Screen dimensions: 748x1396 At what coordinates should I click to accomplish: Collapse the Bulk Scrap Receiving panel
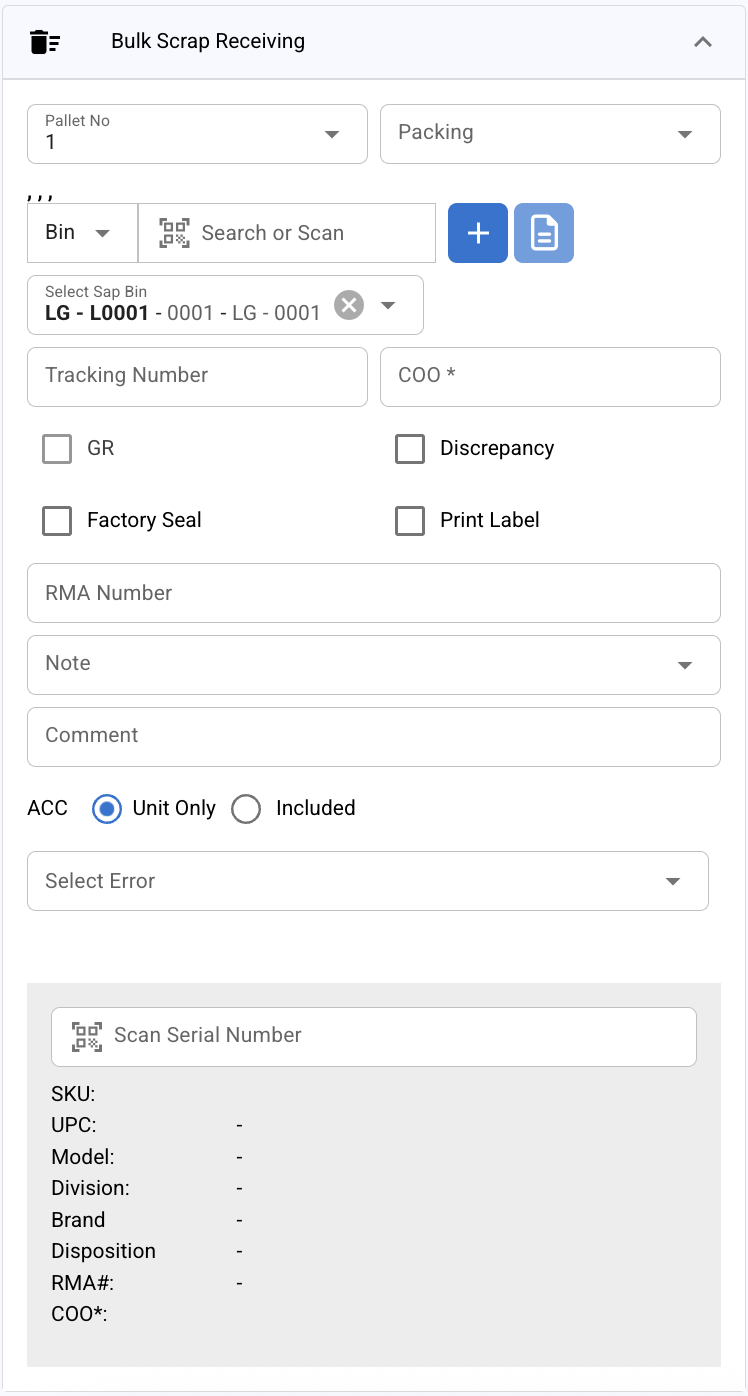703,42
